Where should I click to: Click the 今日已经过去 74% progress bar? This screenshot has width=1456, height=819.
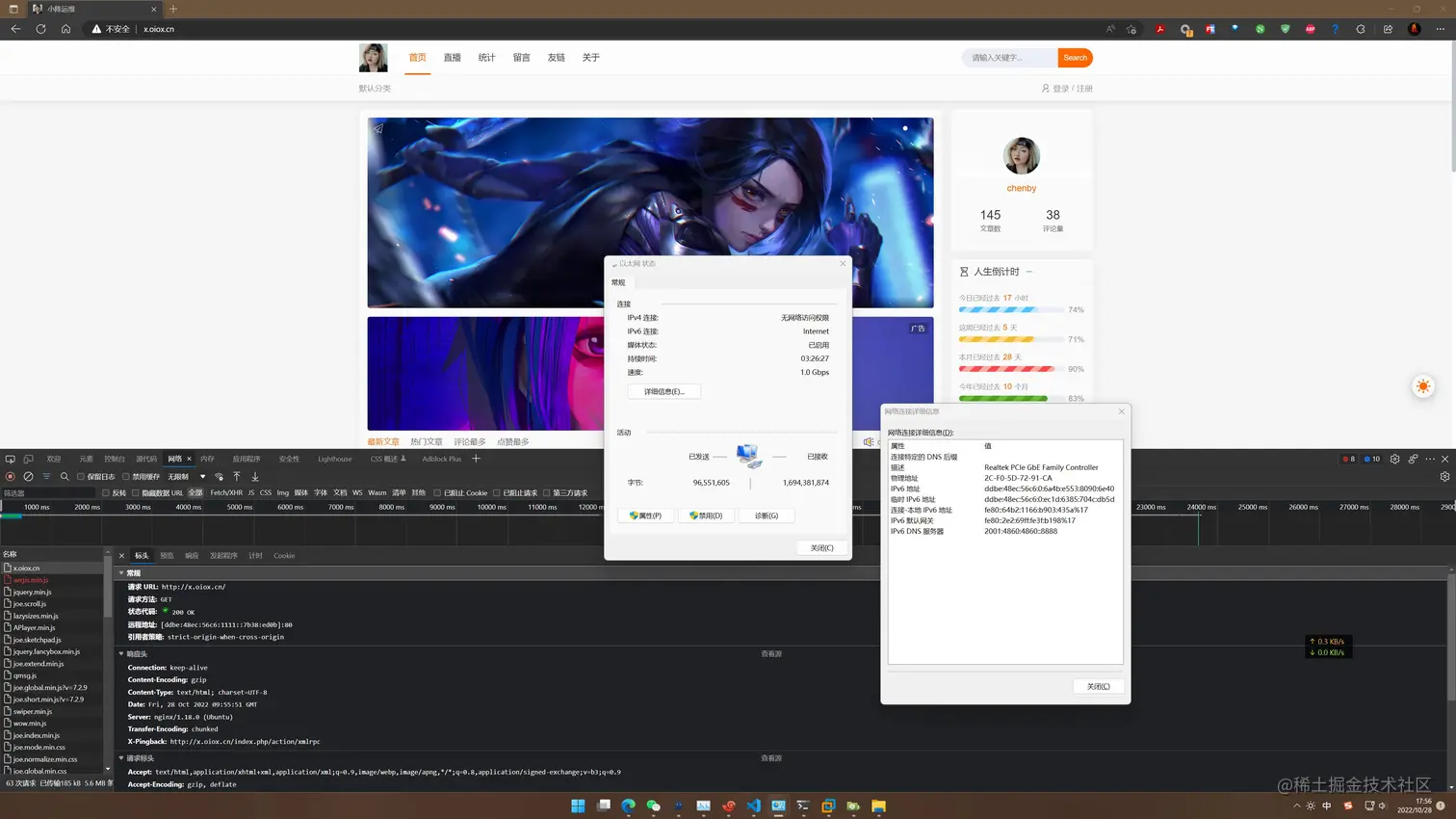pos(1011,310)
